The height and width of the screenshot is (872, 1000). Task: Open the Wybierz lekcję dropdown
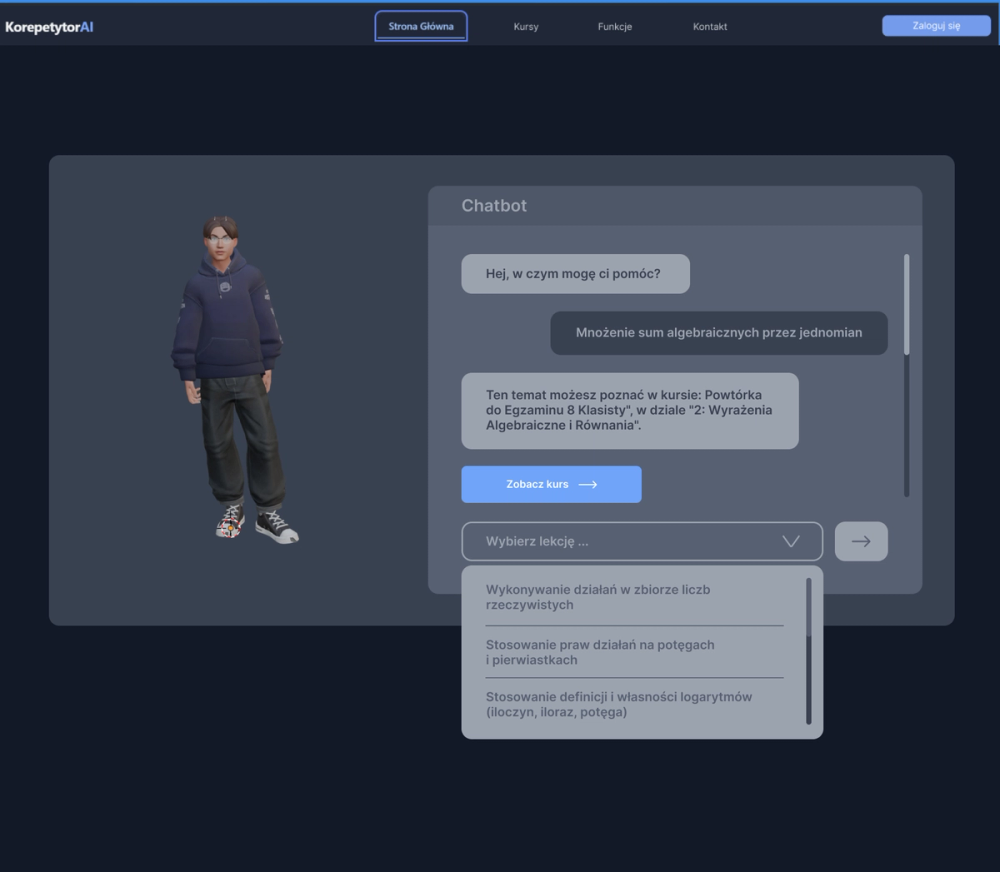tap(640, 541)
